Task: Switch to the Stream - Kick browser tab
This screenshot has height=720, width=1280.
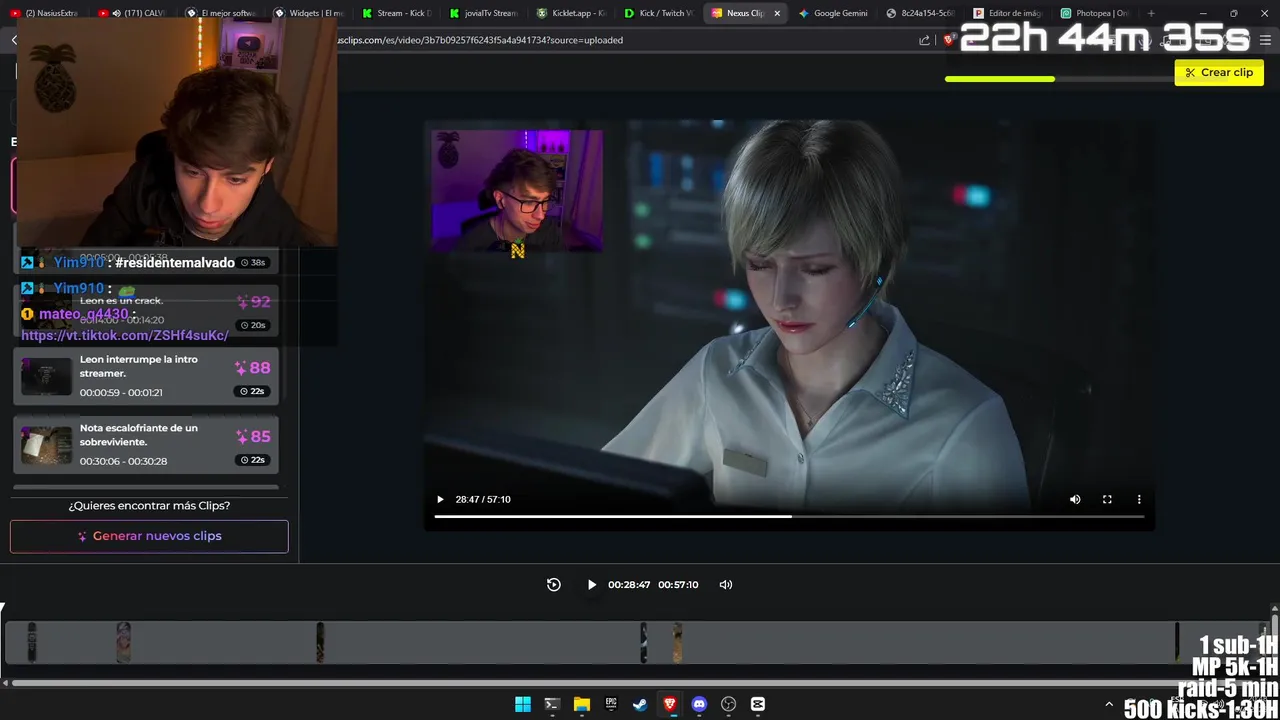Action: point(397,13)
